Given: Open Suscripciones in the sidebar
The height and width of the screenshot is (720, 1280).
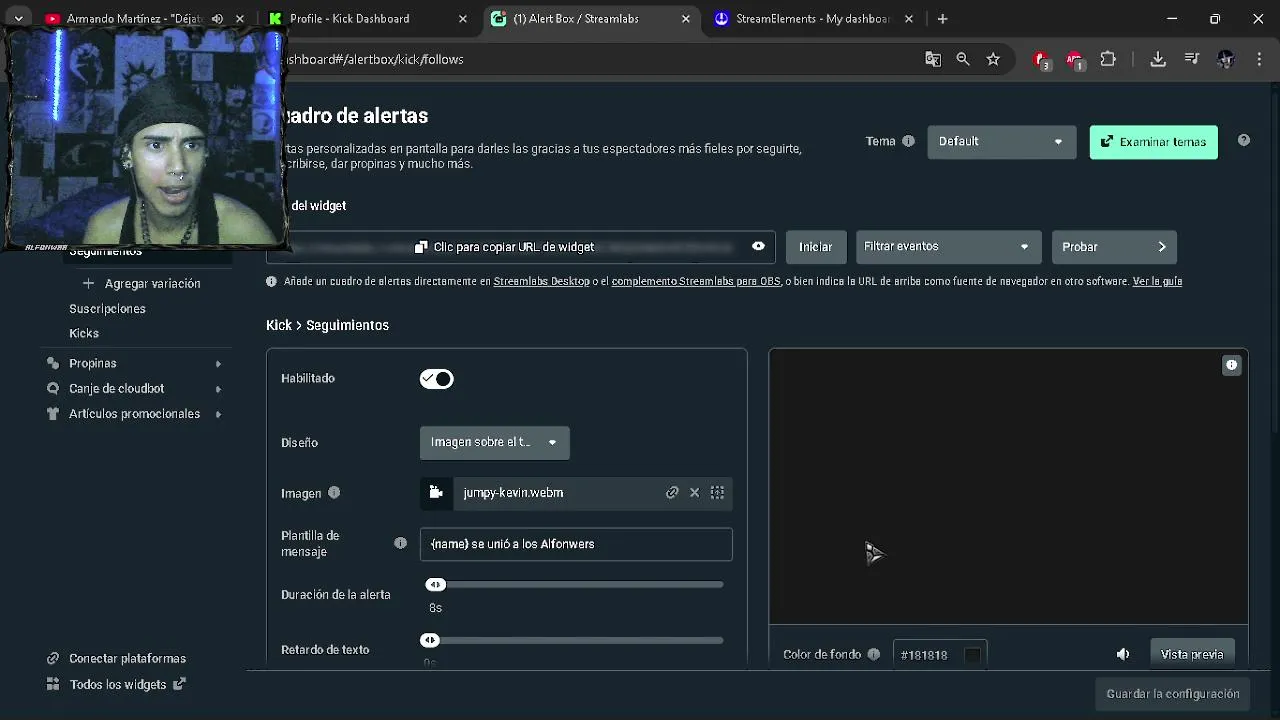Looking at the screenshot, I should 107,308.
